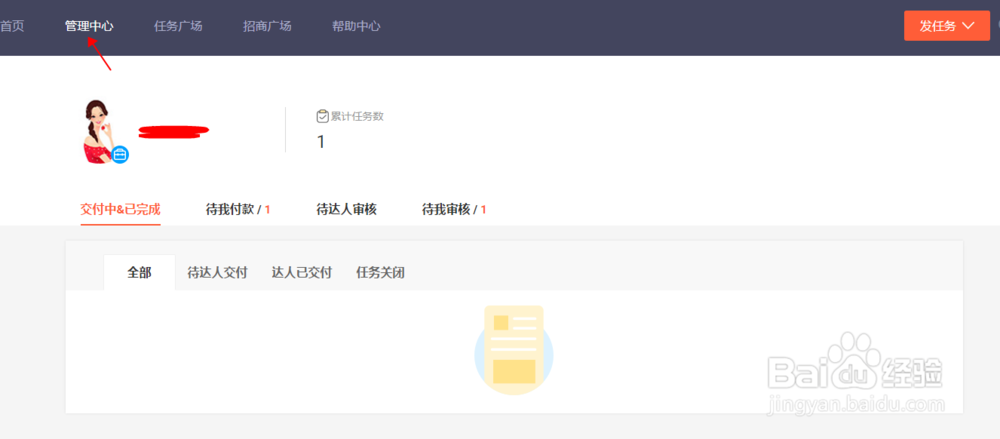Expand the 发任务 dropdown chevron
This screenshot has width=1000, height=439.
point(969,26)
